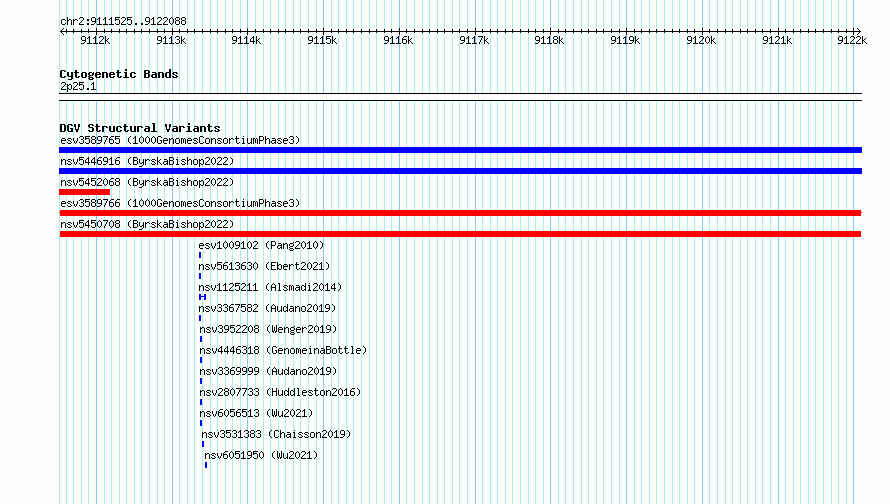Open the nsv5452068 variant label

coord(147,182)
